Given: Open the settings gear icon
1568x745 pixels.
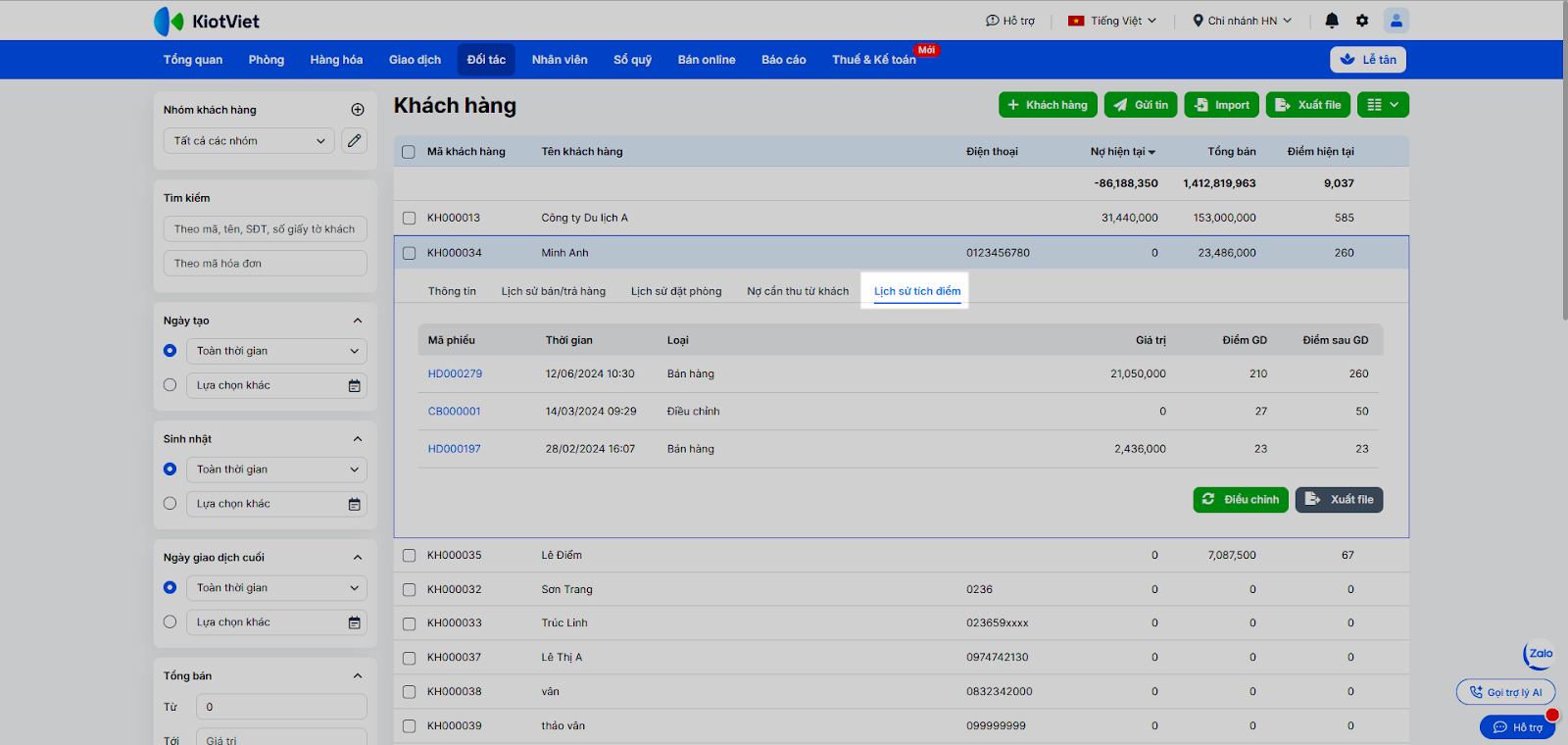Looking at the screenshot, I should coord(1361,21).
